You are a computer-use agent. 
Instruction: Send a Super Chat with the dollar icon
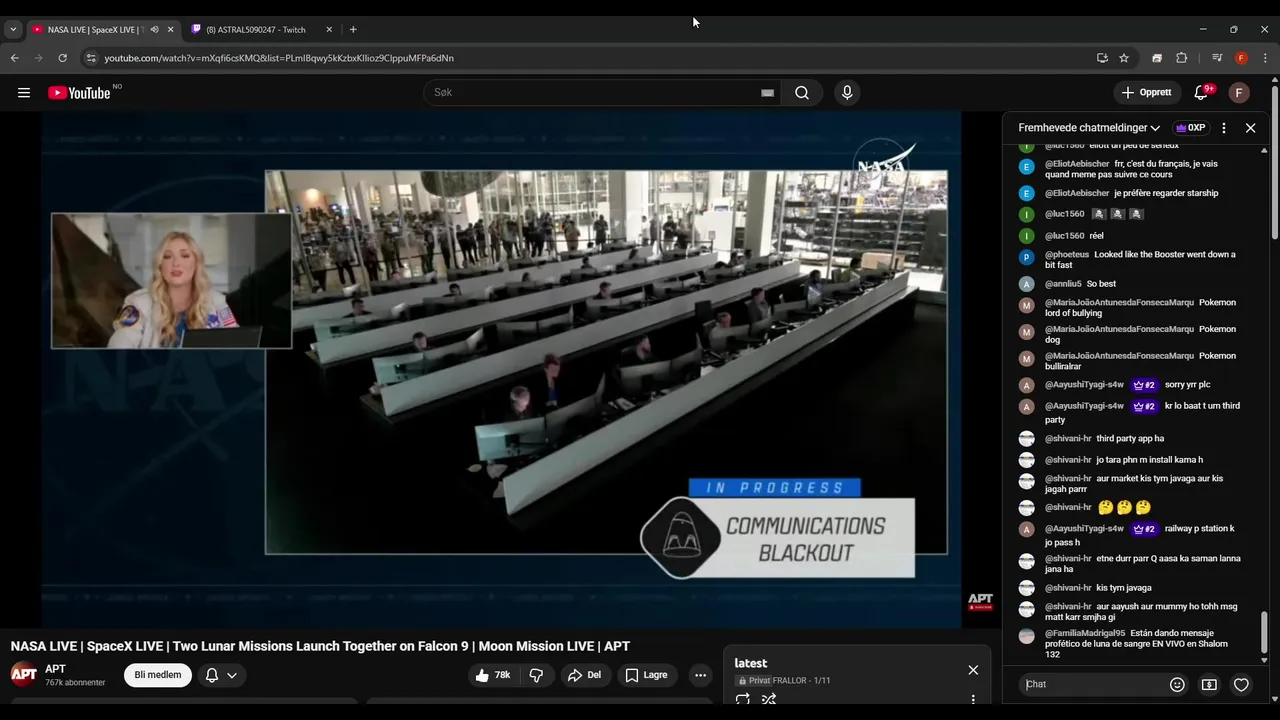[x=1209, y=685]
